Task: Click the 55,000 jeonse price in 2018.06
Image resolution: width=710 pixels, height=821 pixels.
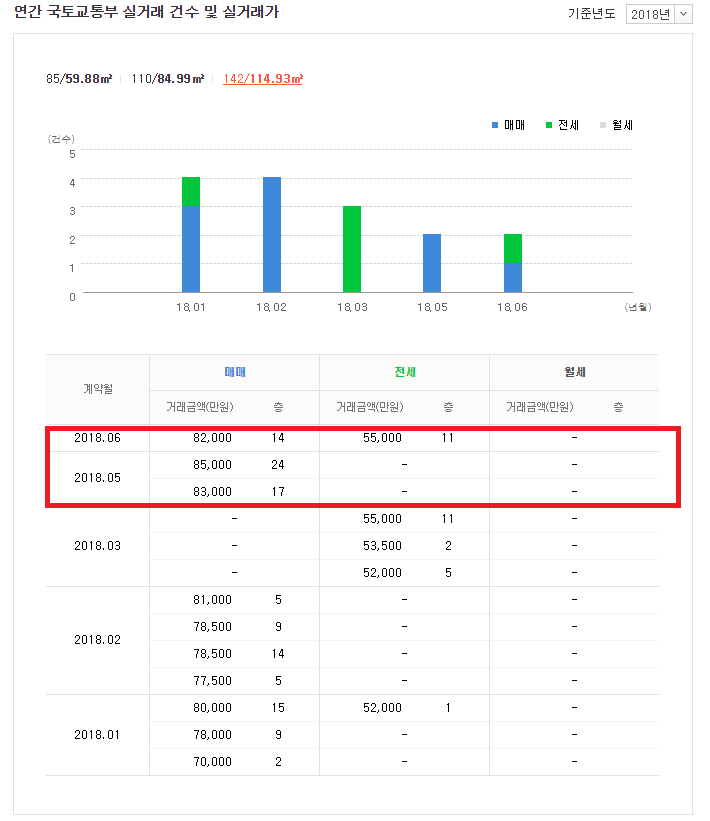Action: [x=382, y=438]
